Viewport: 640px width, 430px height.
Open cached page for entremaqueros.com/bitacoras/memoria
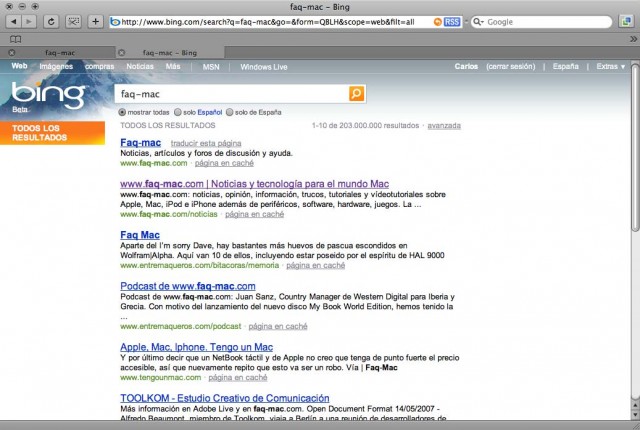pyautogui.click(x=316, y=266)
